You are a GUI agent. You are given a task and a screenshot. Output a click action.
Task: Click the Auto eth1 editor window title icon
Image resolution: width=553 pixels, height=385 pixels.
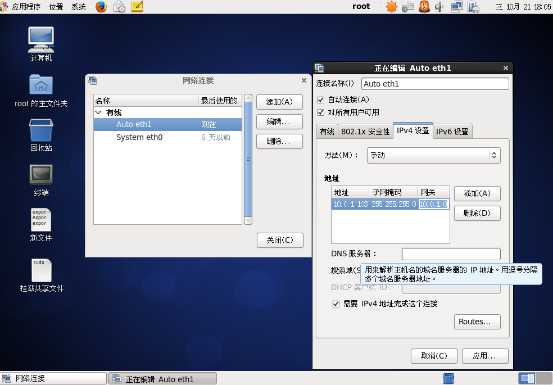[320, 68]
